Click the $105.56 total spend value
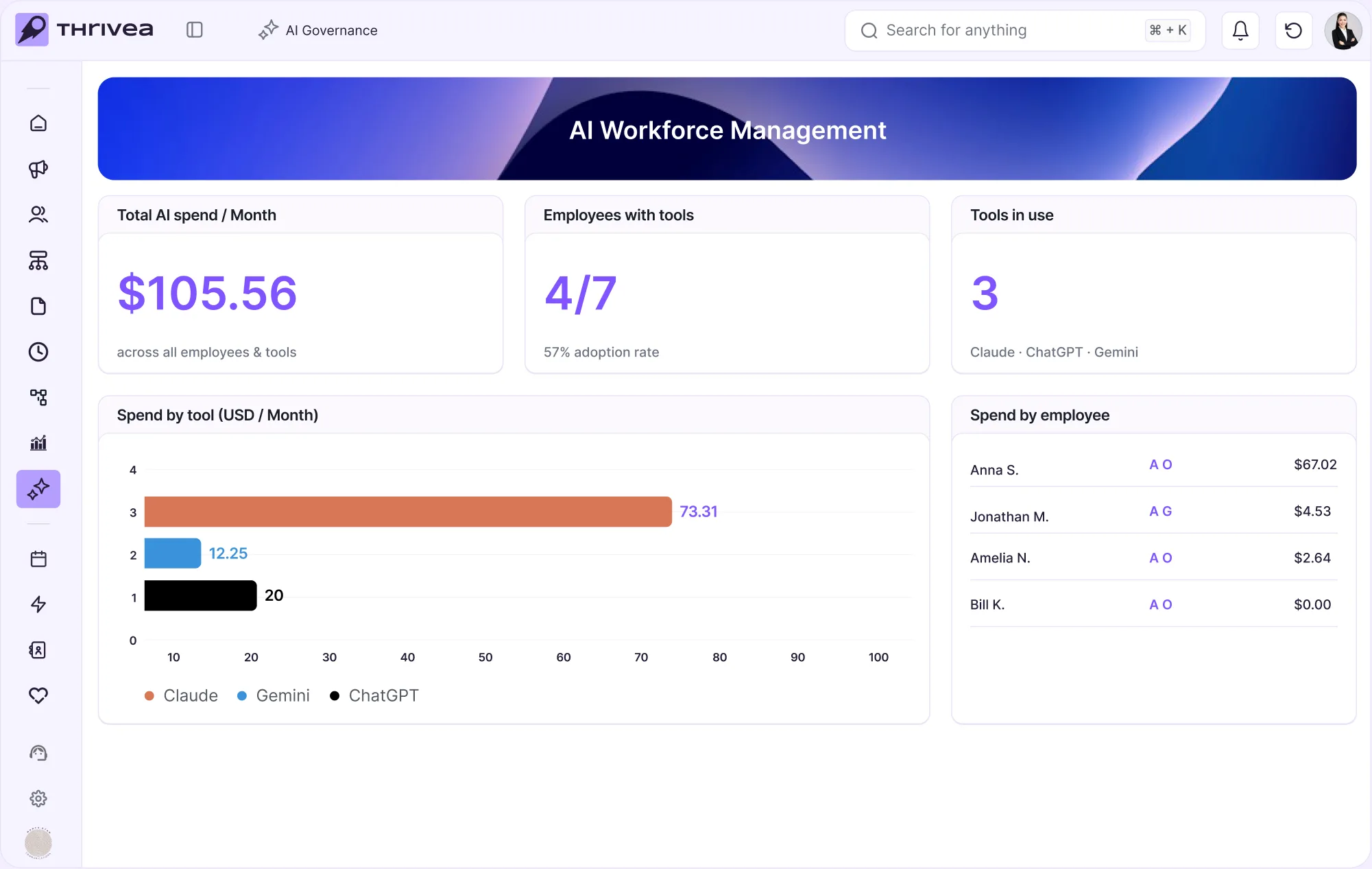The height and width of the screenshot is (869, 1372). tap(207, 293)
